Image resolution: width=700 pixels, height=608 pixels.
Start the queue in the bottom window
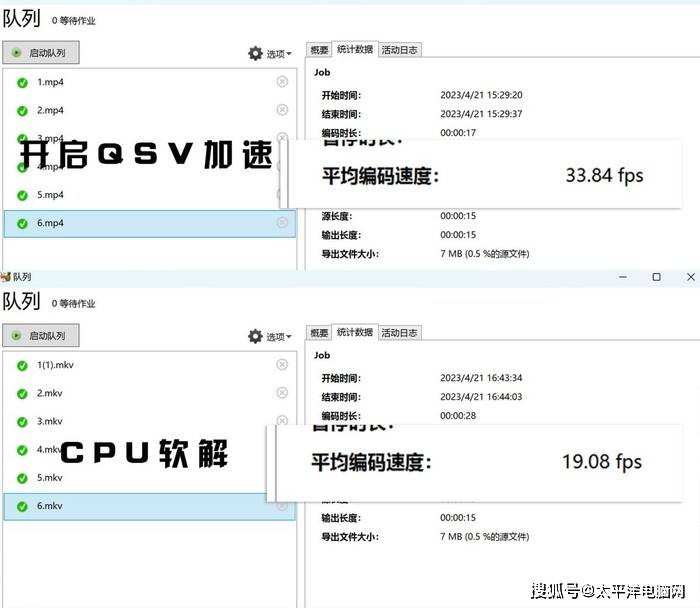pos(41,335)
